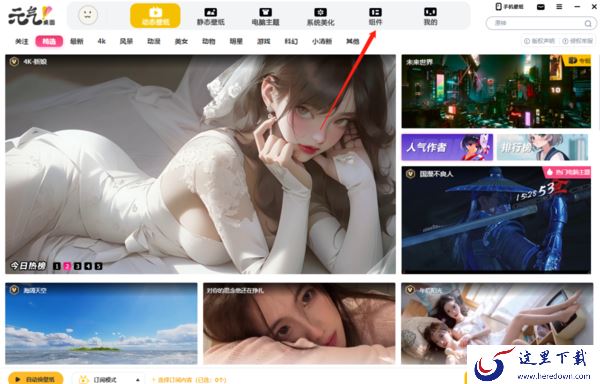Select the 动漫 category tab
Viewport: 600px width, 384px height.
coord(153,41)
